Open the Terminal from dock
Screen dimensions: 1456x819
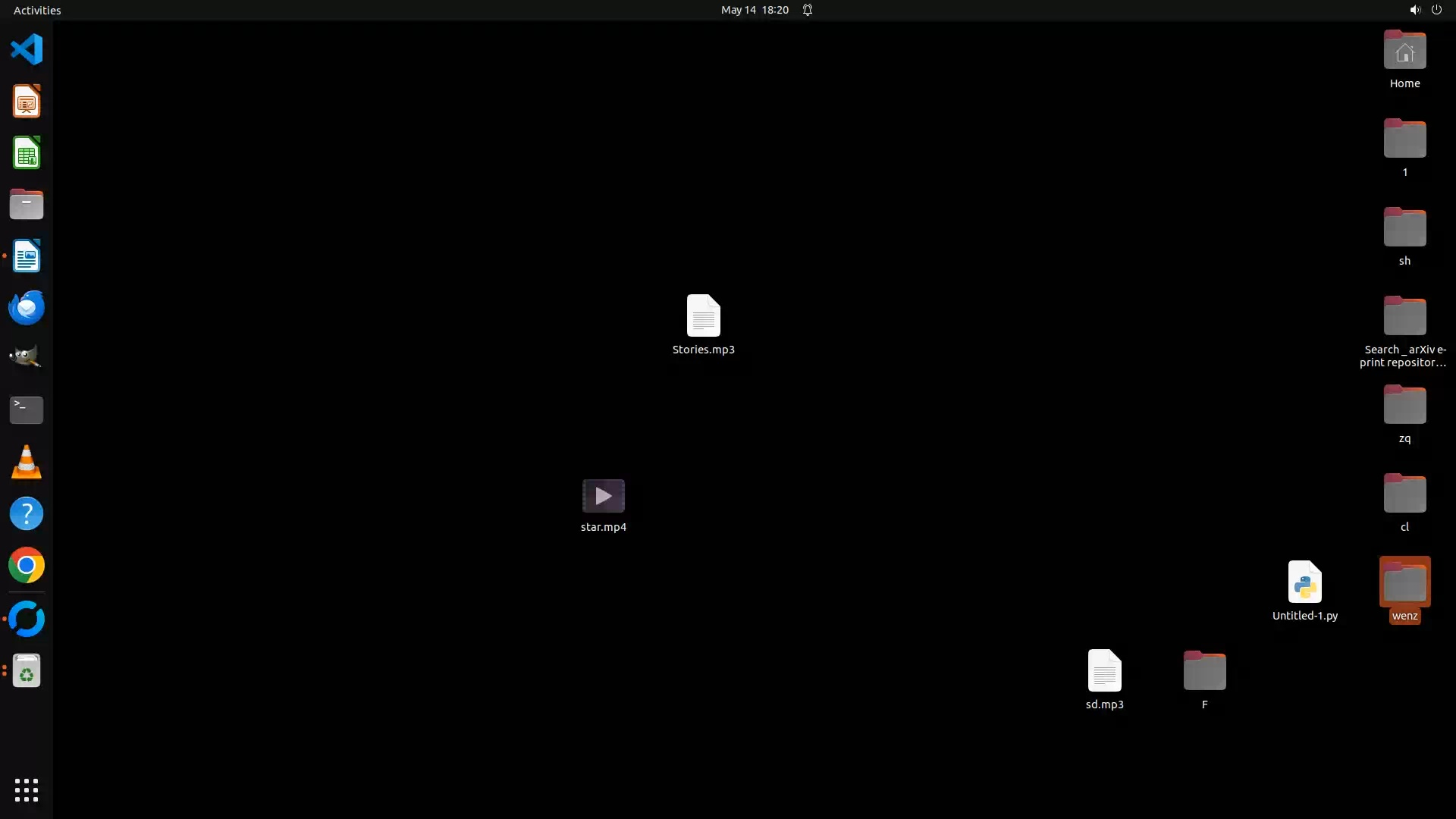pyautogui.click(x=27, y=409)
